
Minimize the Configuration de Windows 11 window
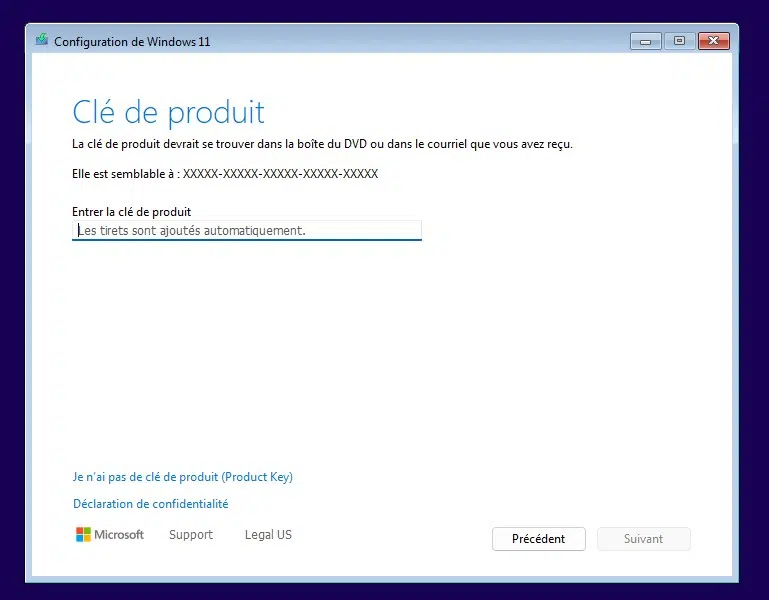[x=645, y=41]
